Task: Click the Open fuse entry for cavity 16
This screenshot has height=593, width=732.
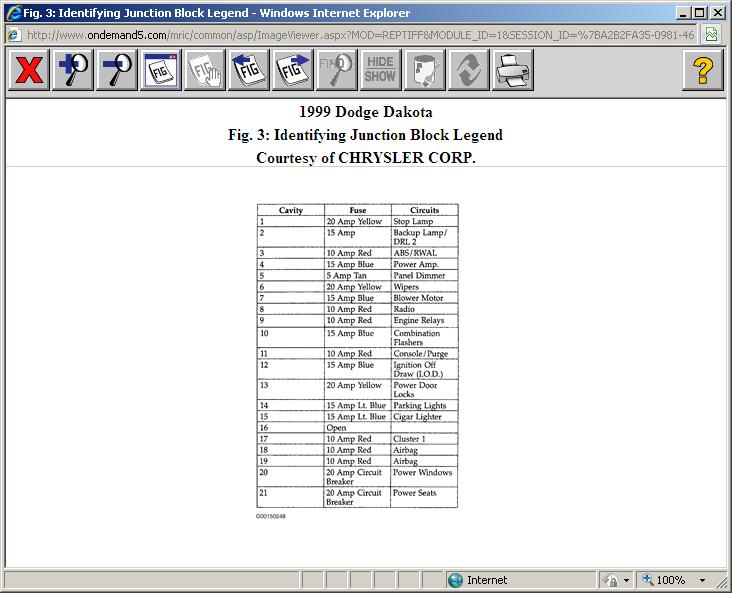Action: pyautogui.click(x=358, y=428)
